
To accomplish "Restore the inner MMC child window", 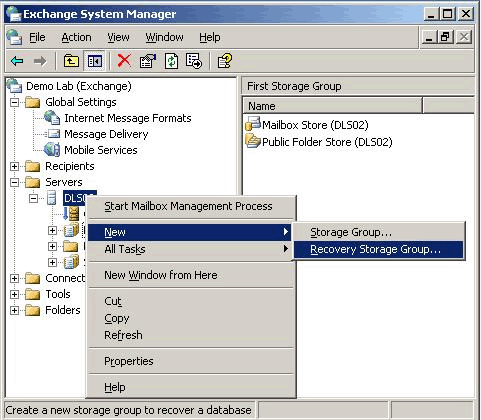I will (x=447, y=37).
